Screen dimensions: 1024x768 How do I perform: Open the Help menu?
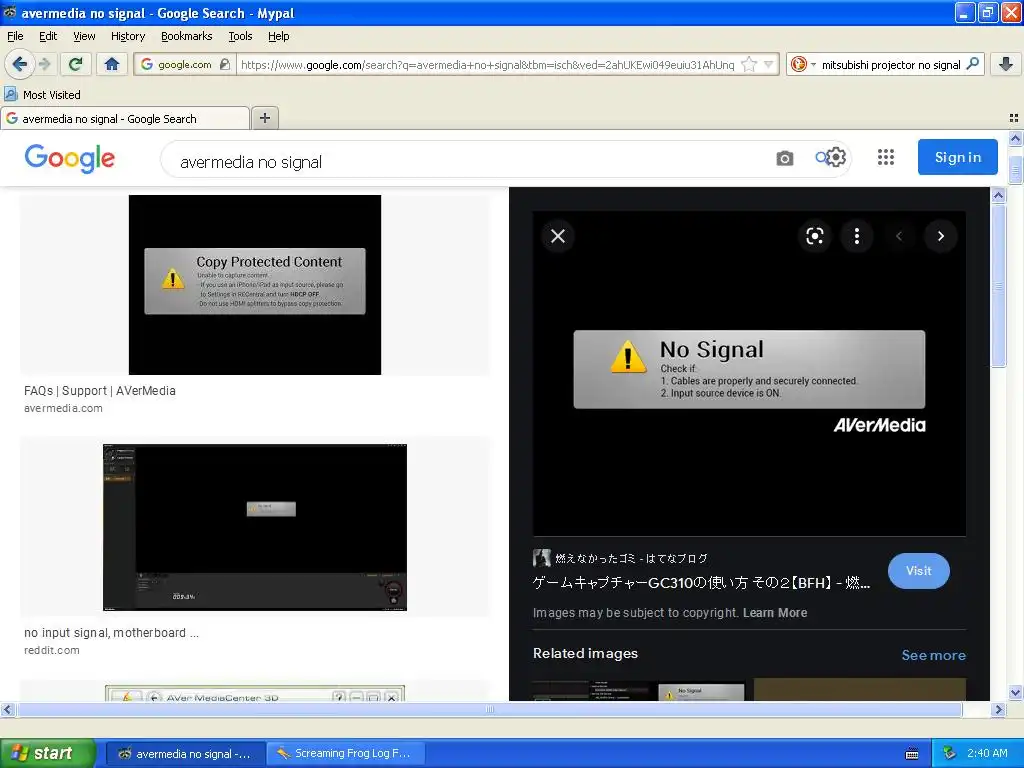coord(278,36)
